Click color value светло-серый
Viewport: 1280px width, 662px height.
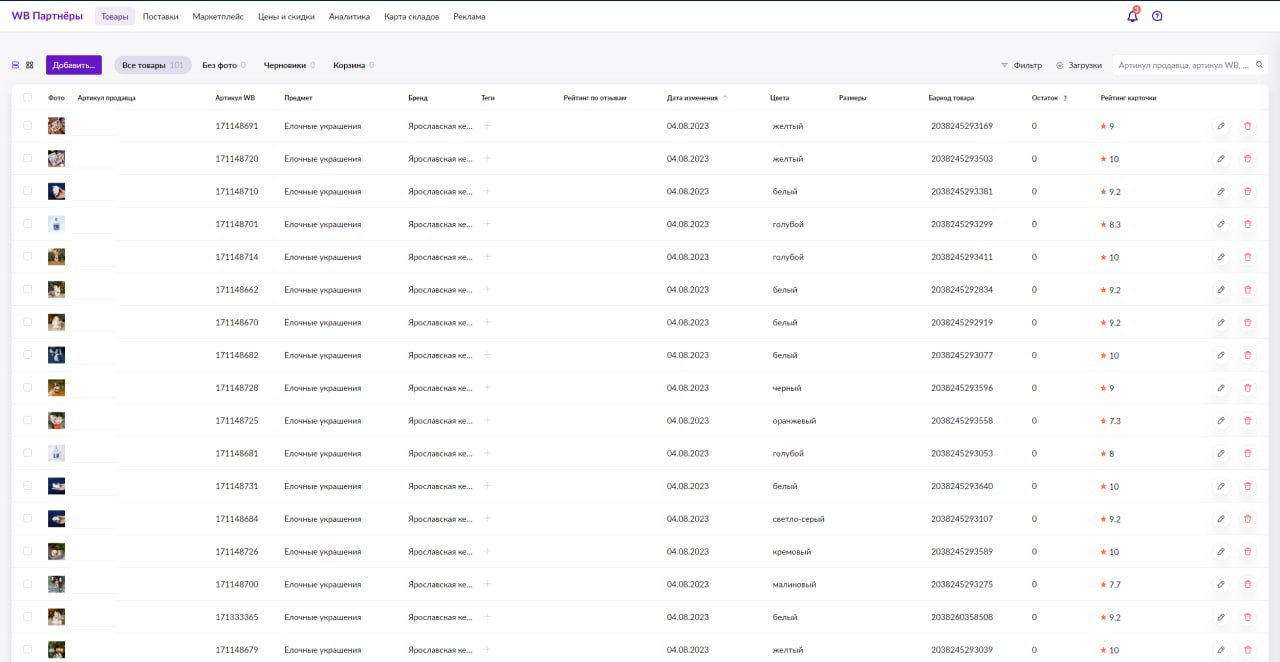[799, 519]
